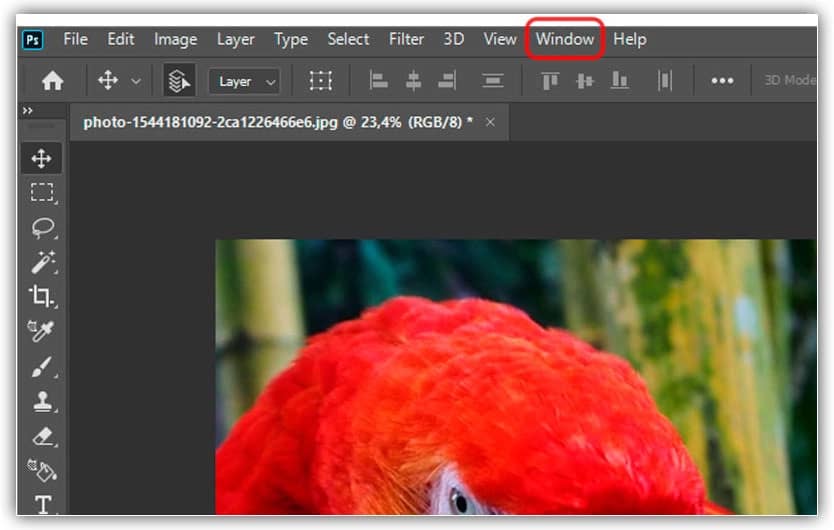Align vertical centers
The width and height of the screenshot is (834, 530).
(x=585, y=81)
